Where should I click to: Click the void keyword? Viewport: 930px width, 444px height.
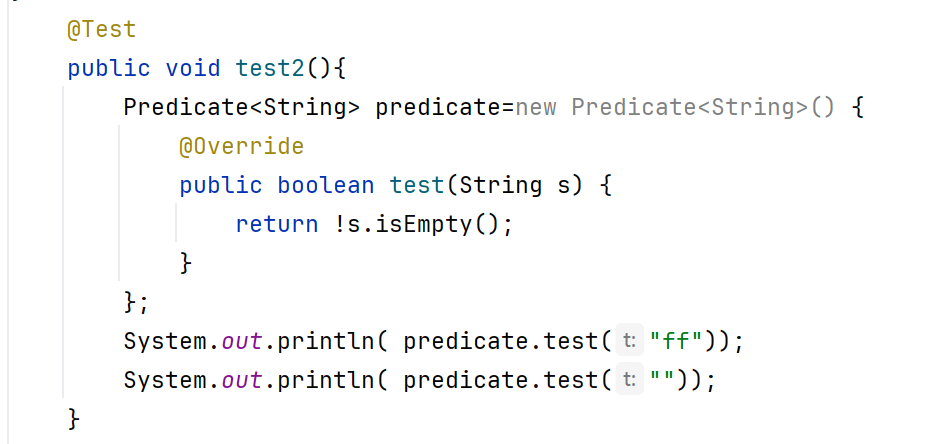(193, 68)
